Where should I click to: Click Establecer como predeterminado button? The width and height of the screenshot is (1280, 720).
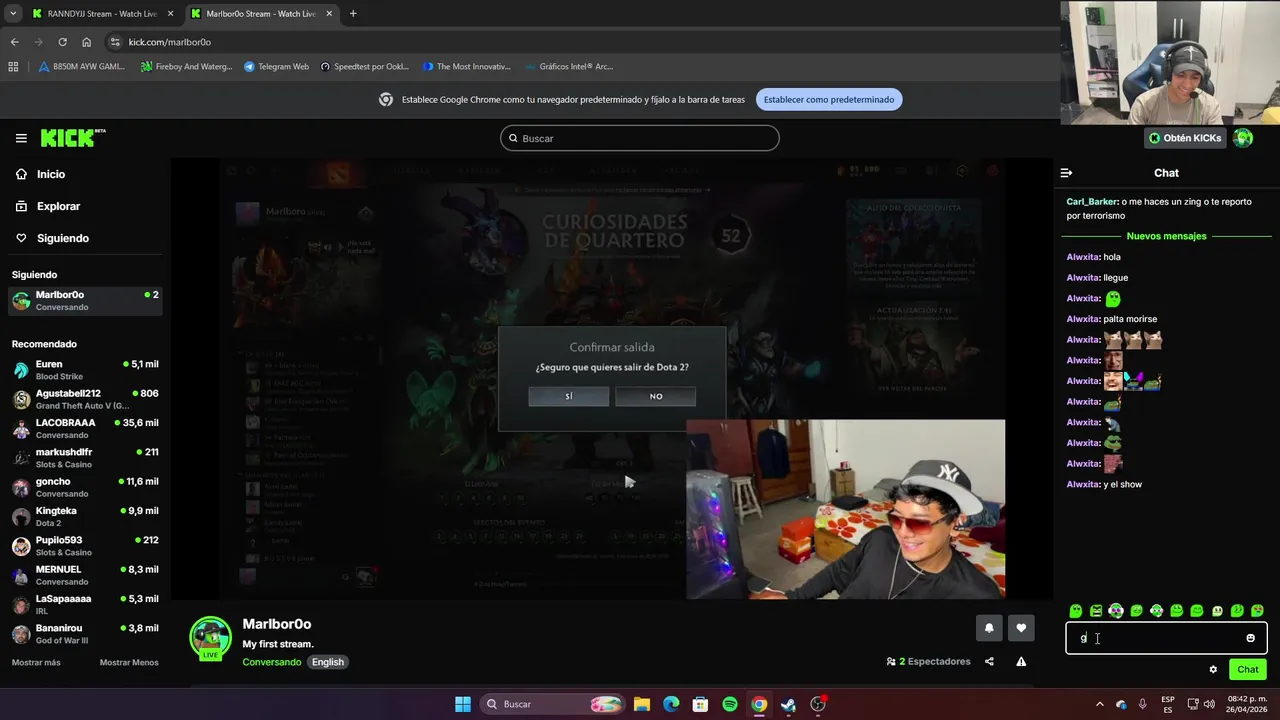pos(829,99)
